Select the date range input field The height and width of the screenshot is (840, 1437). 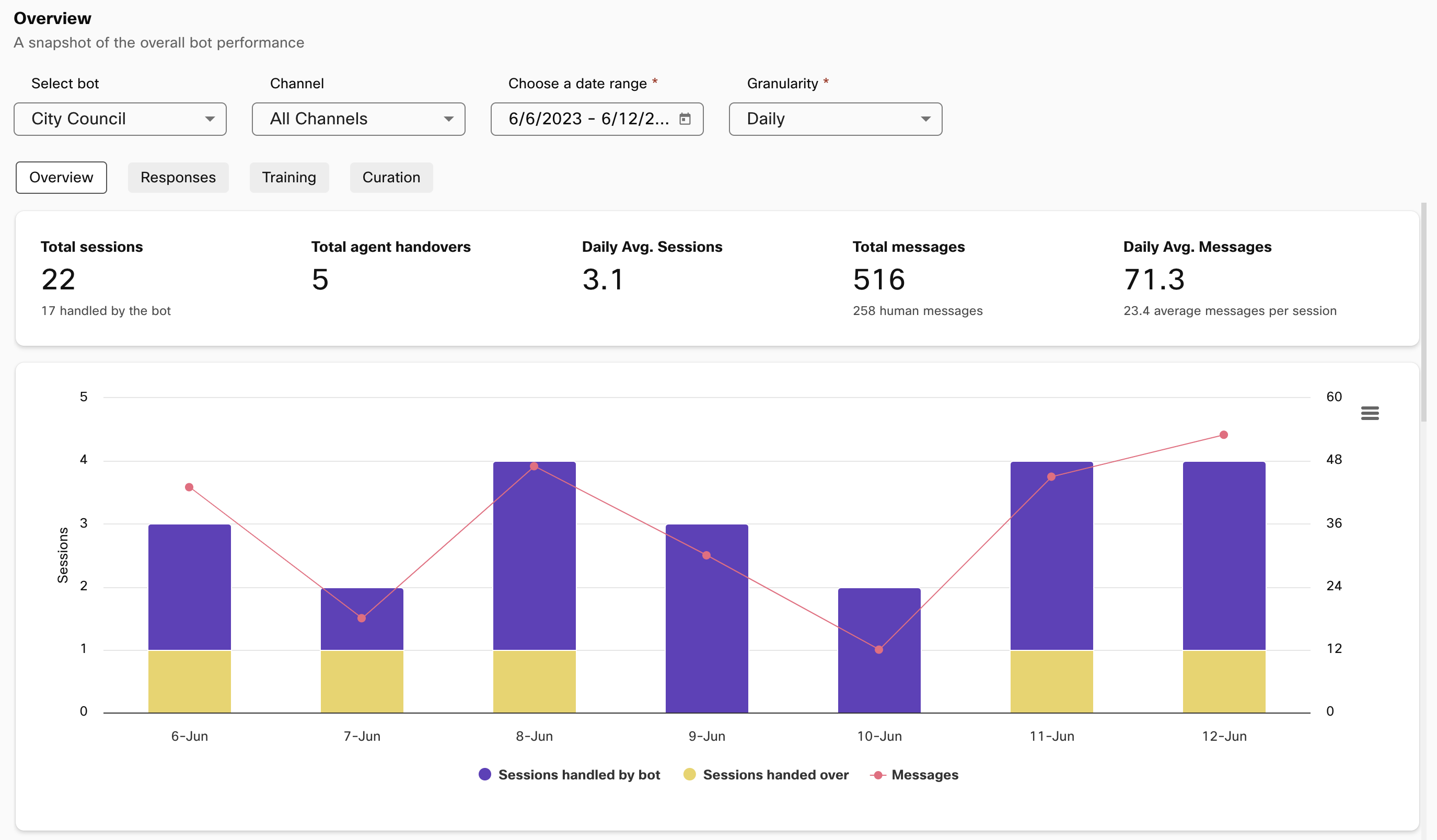598,119
